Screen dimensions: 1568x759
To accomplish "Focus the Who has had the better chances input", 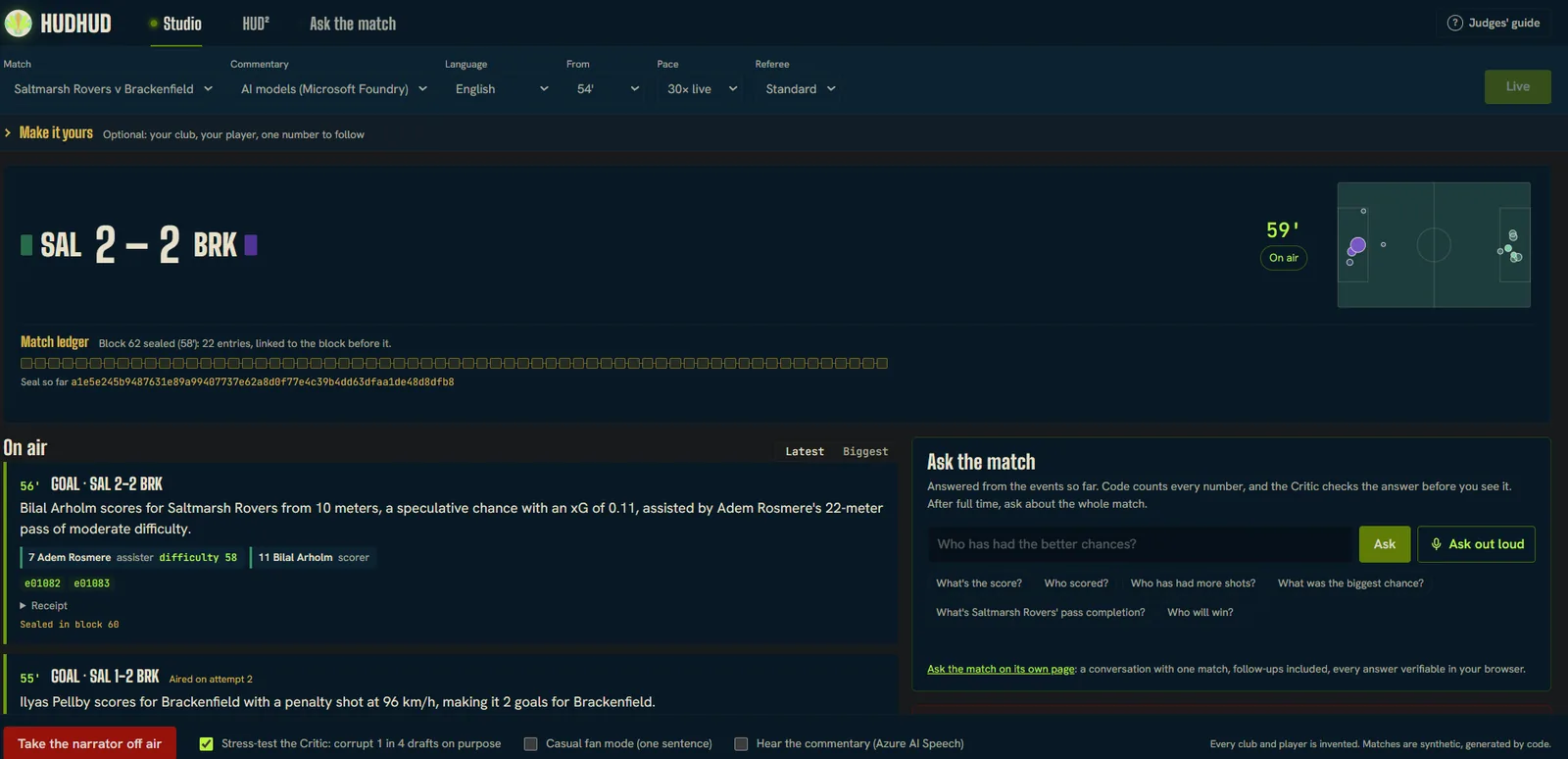I will 1140,544.
